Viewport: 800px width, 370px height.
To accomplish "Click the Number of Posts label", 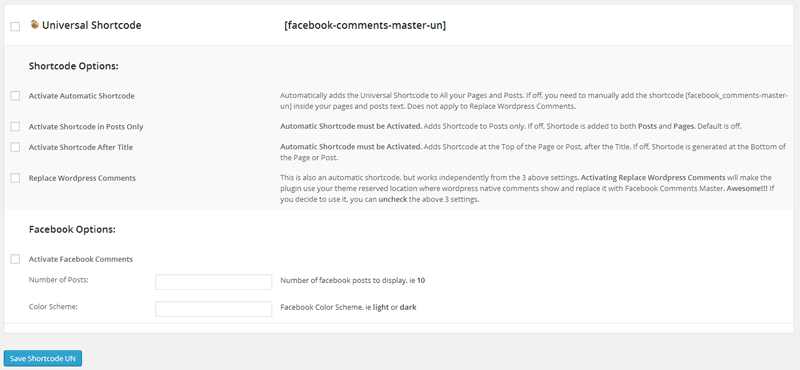I will (59, 280).
